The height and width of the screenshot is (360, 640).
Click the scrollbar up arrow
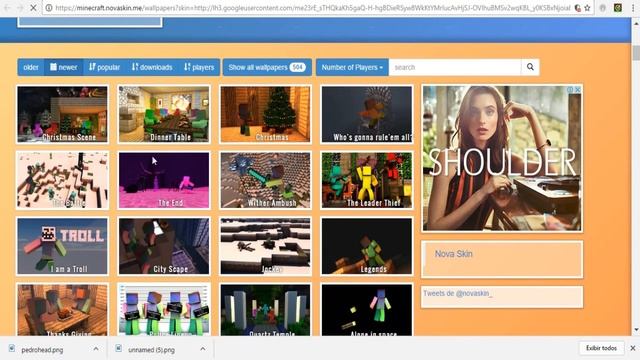[636, 24]
